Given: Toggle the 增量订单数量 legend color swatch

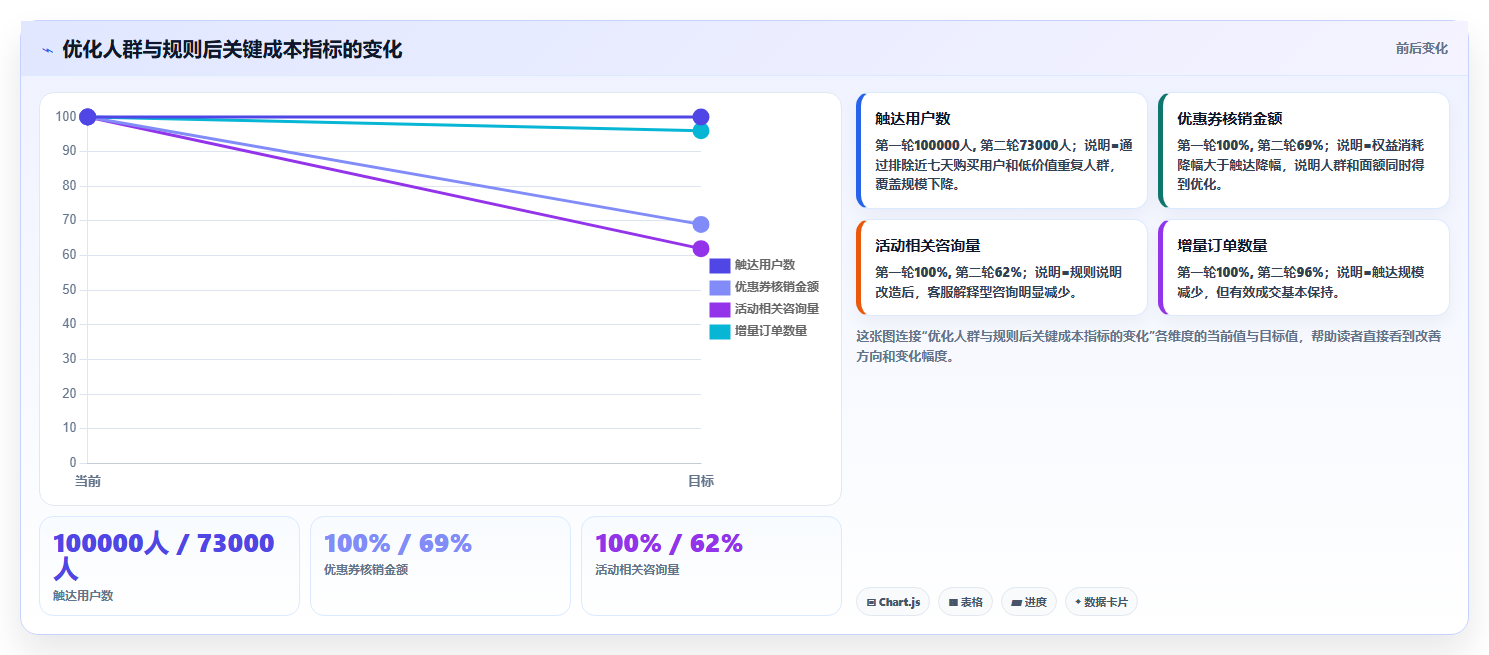Looking at the screenshot, I should click(x=720, y=331).
